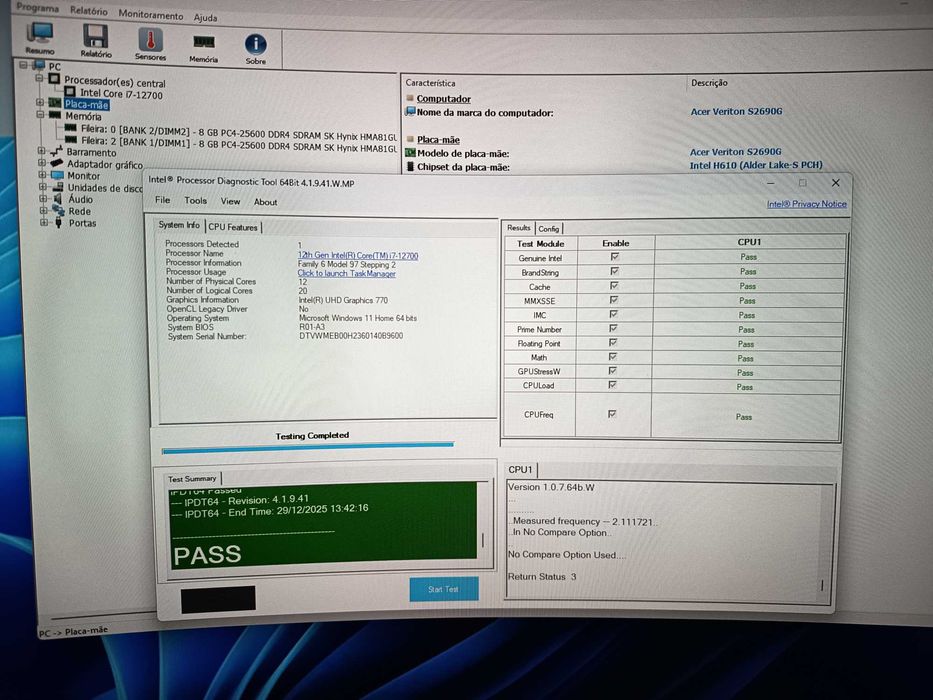933x700 pixels.
Task: Click the Fileira: 0 memory module icon
Action: (x=71, y=127)
